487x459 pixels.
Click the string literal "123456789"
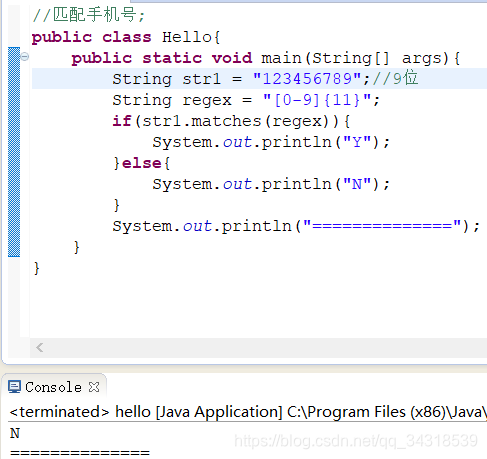(307, 79)
